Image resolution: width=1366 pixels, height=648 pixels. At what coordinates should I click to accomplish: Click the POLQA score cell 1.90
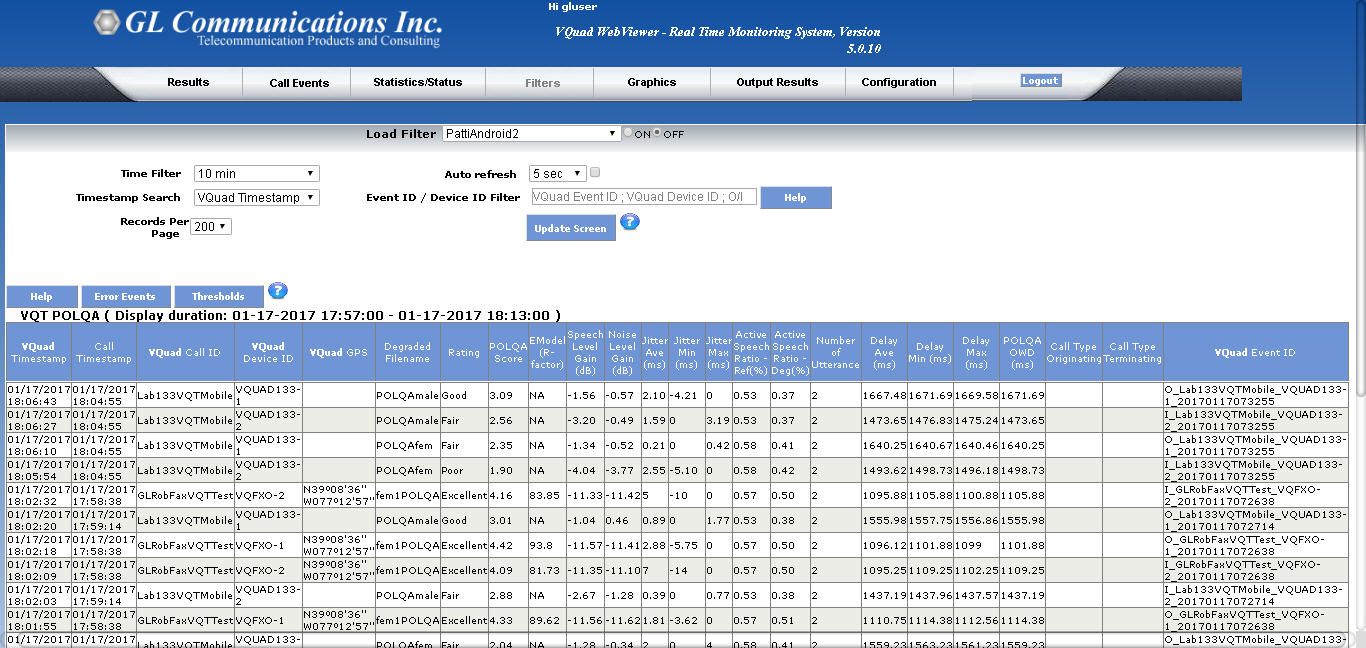[x=508, y=470]
